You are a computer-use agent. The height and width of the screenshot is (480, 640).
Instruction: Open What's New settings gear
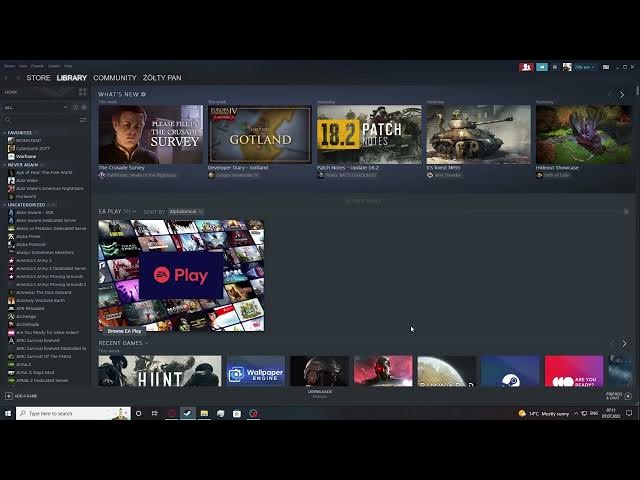pyautogui.click(x=143, y=94)
